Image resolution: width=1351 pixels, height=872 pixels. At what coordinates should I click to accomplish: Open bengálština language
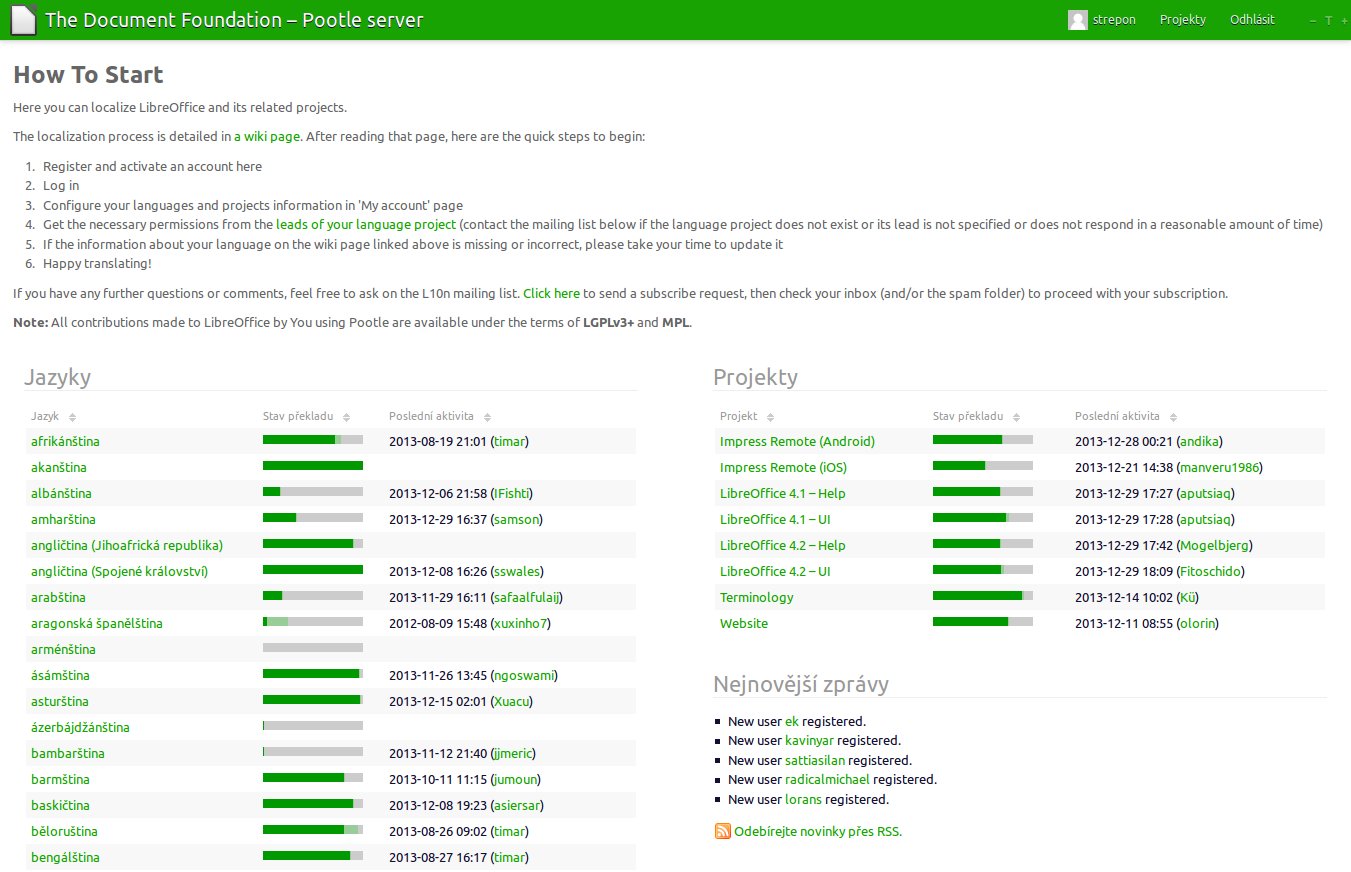[65, 857]
